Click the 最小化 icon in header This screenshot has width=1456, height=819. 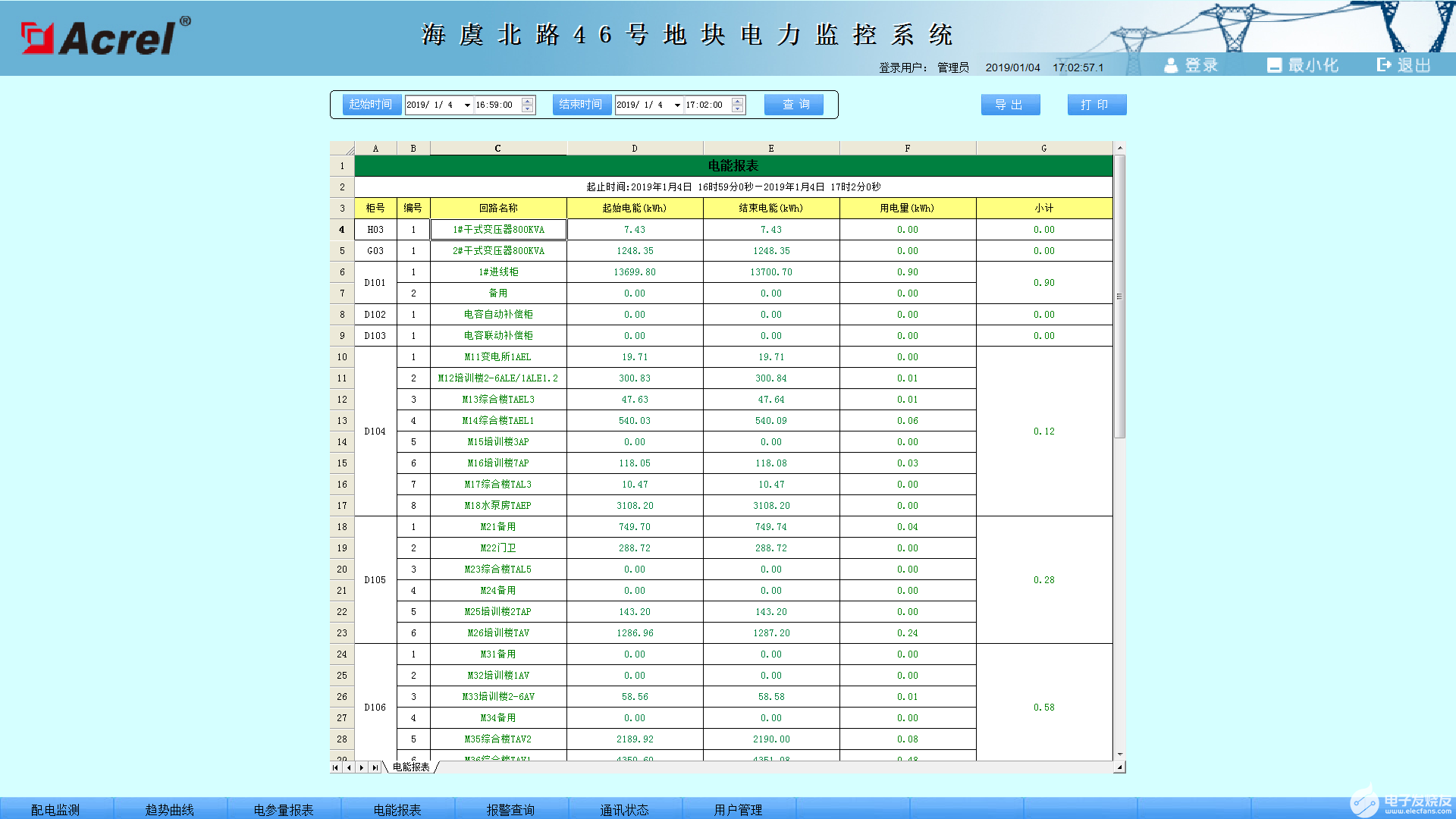click(x=1274, y=65)
